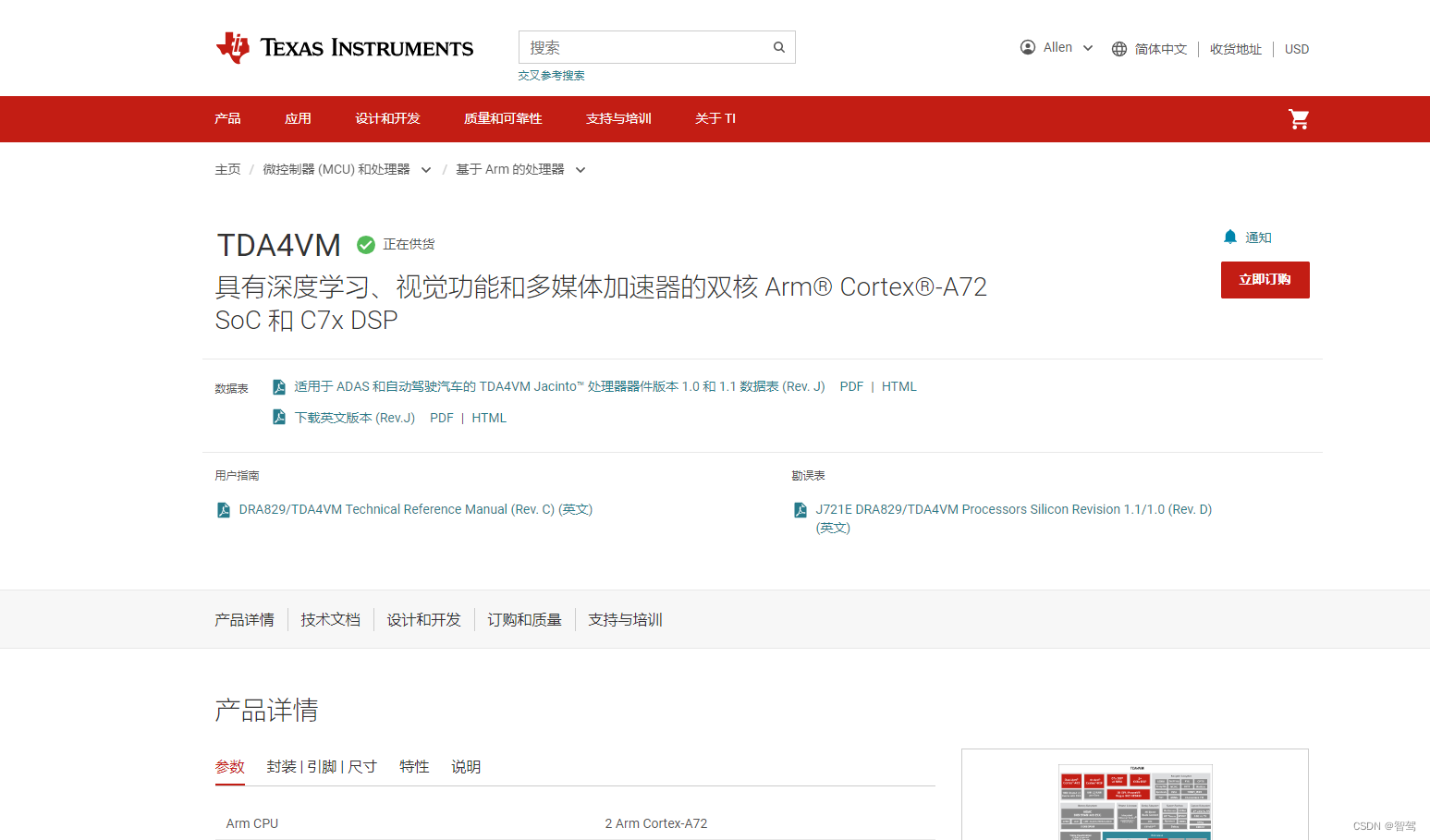Click the globe language icon
1430x840 pixels.
1119,49
